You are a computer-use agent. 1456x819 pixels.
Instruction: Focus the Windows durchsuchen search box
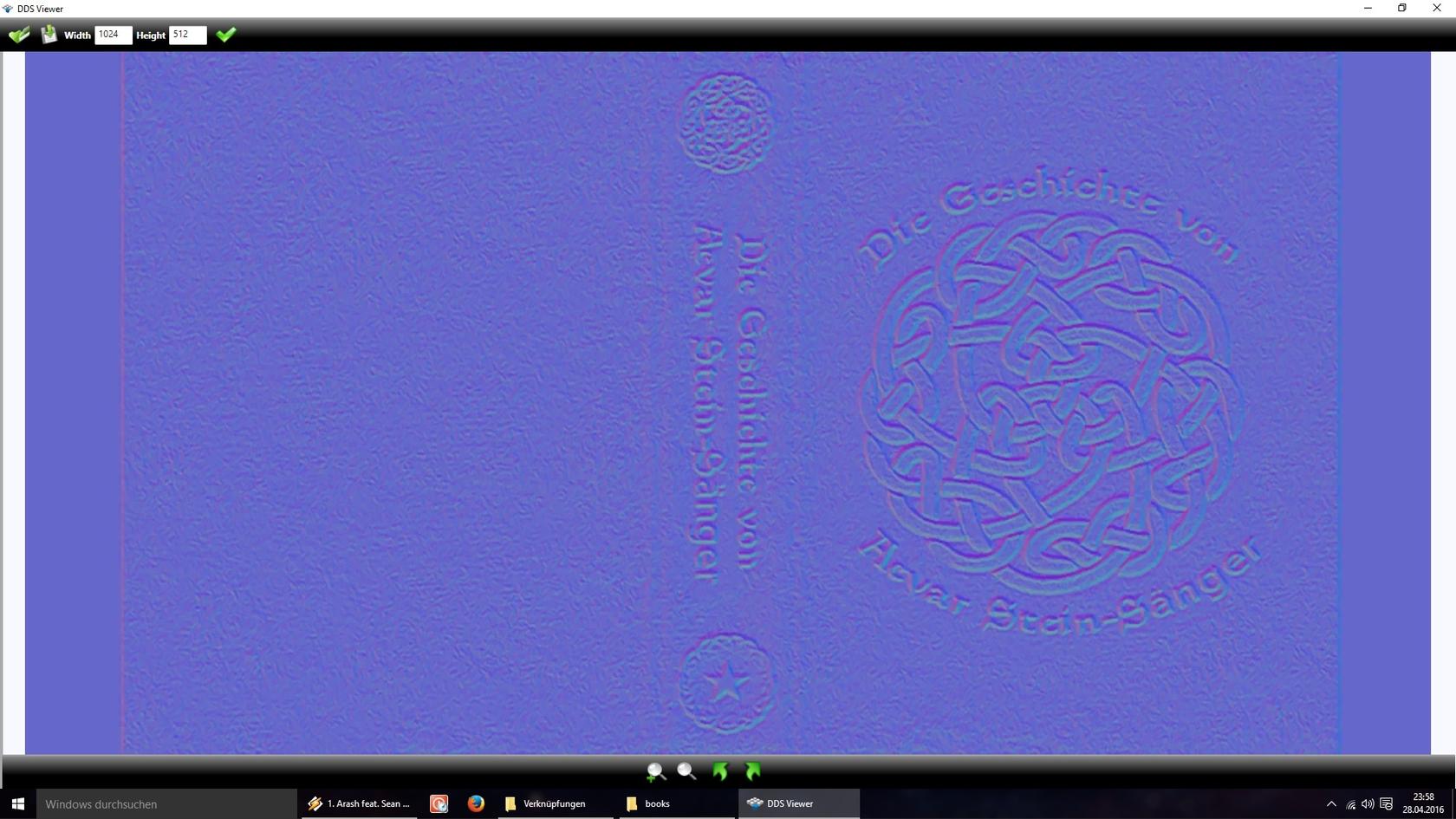166,803
